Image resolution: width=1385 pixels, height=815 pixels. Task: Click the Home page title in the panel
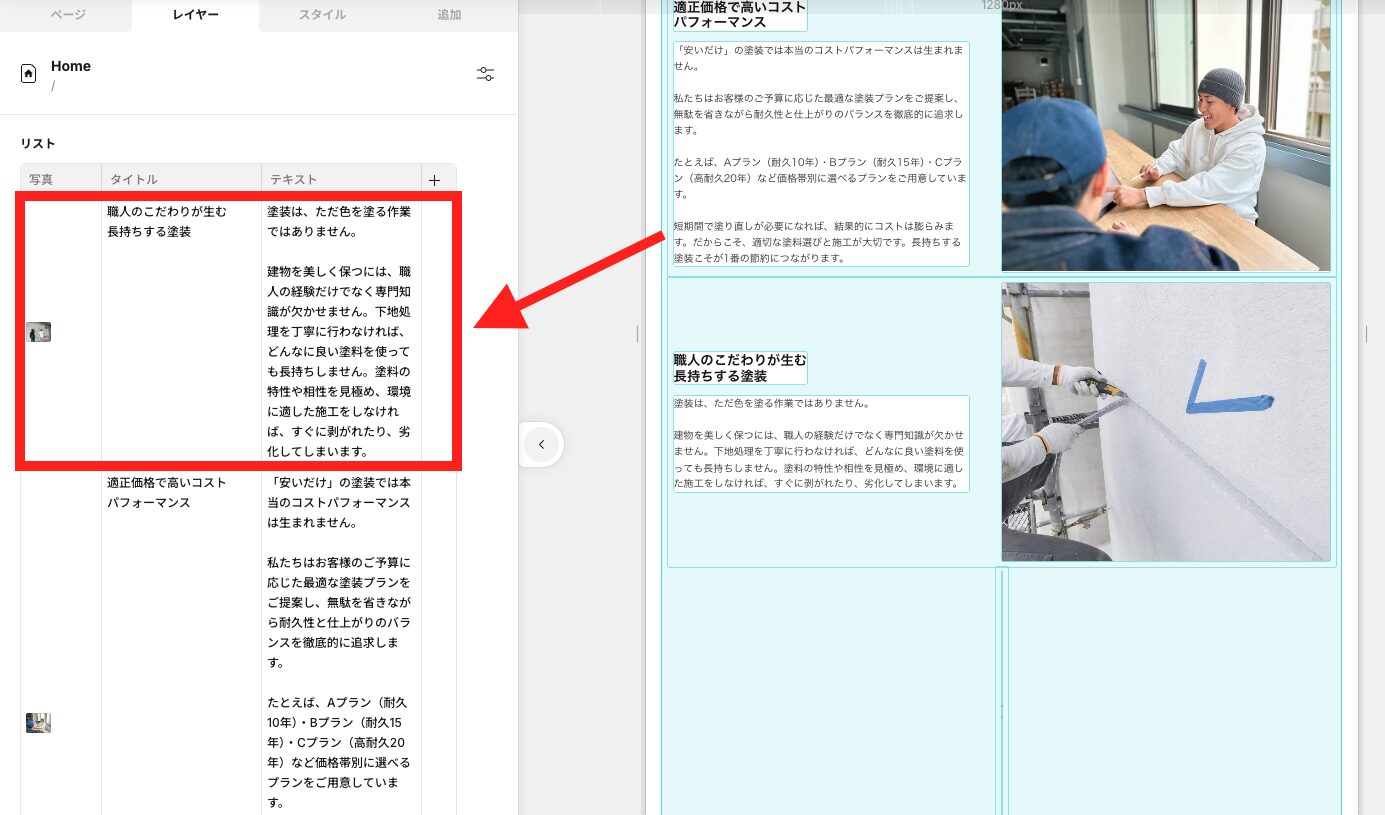click(x=70, y=65)
